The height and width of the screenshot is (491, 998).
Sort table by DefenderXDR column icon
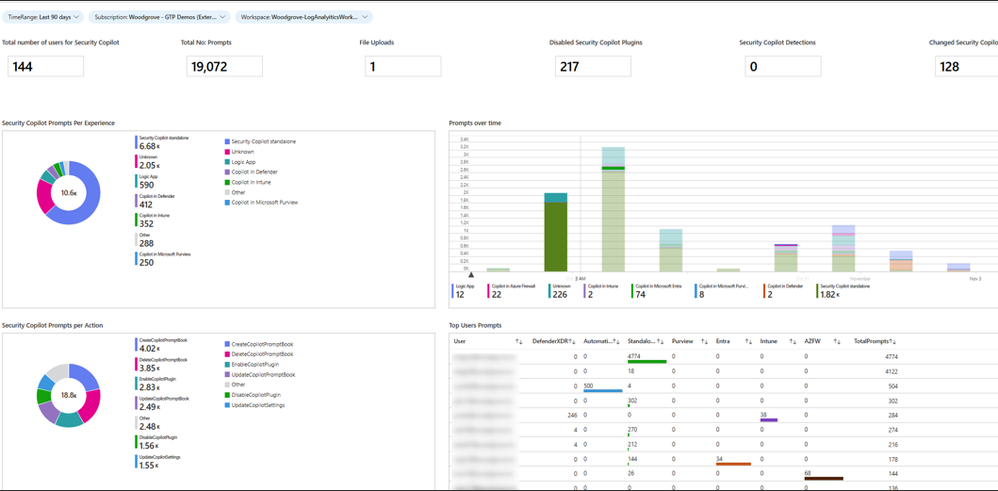point(572,342)
